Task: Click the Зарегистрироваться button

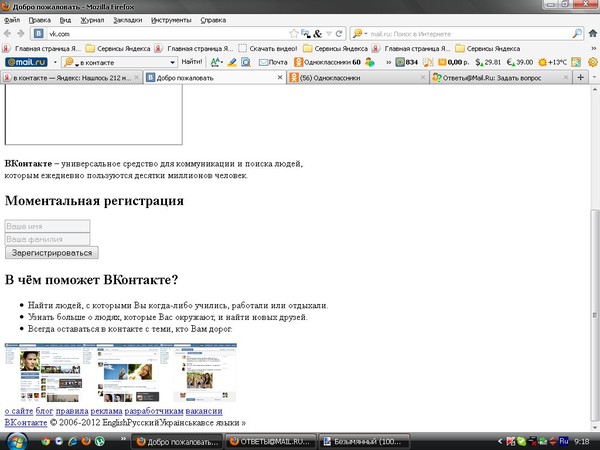Action: coord(52,253)
